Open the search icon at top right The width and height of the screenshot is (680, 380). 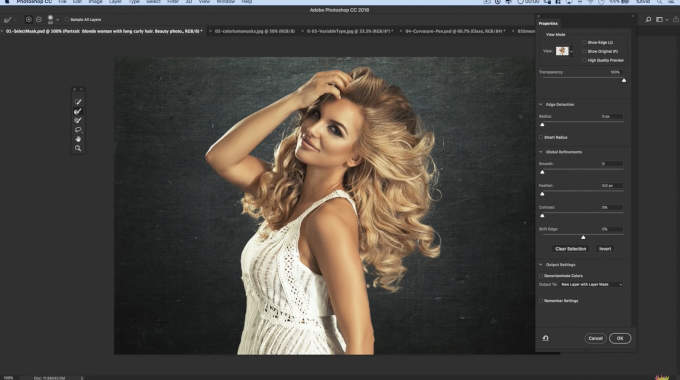click(648, 20)
